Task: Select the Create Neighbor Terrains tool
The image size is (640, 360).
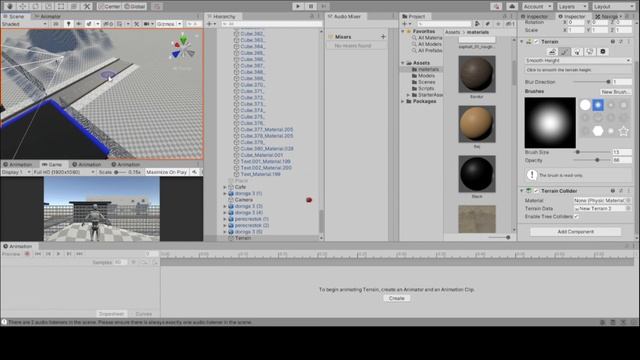Action: 552,52
